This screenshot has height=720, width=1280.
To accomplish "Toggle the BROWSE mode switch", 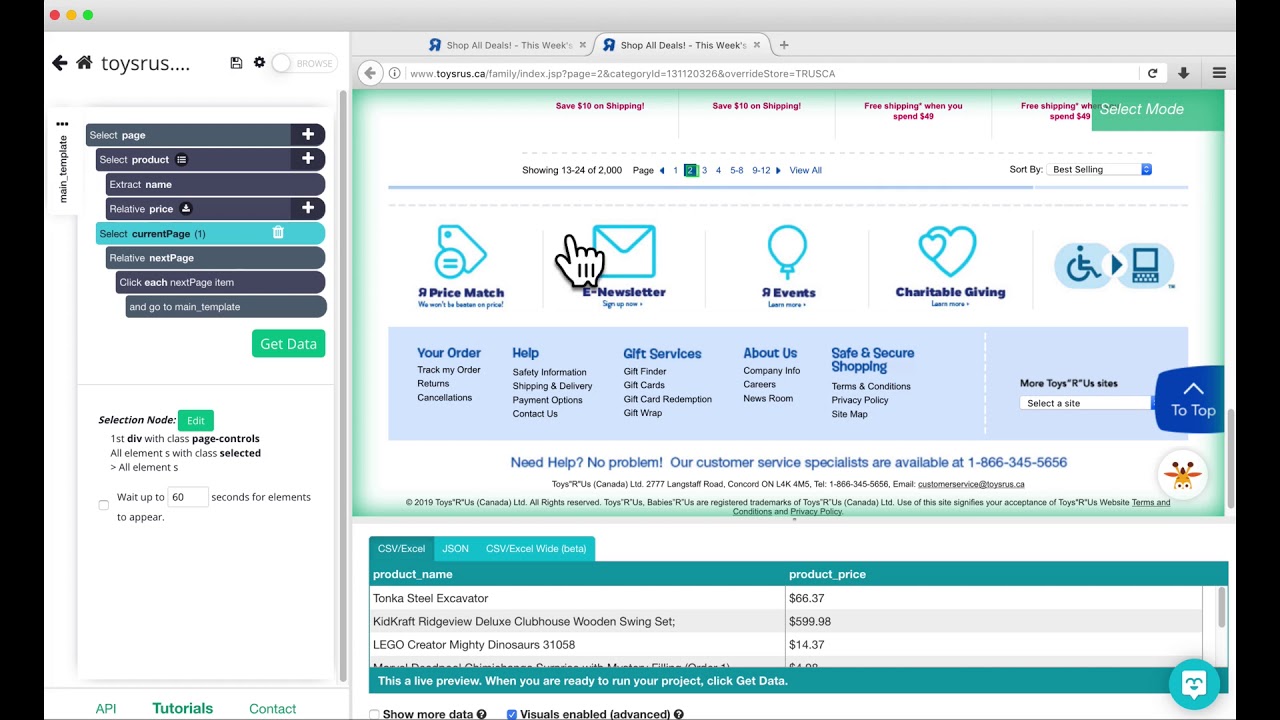I will click(x=304, y=63).
